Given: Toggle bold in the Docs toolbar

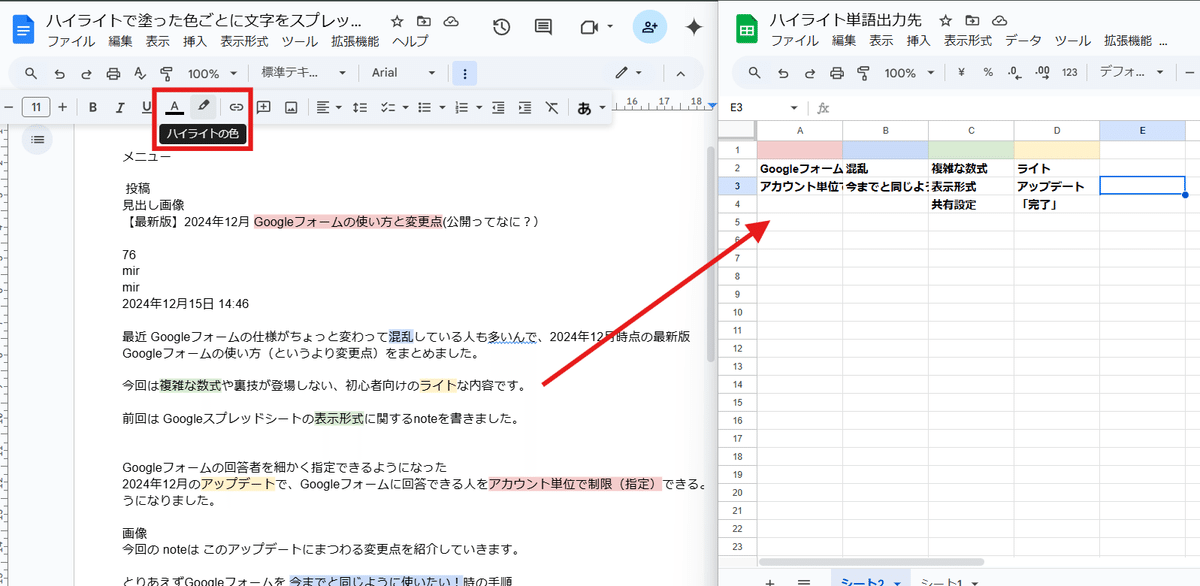Looking at the screenshot, I should click(93, 107).
